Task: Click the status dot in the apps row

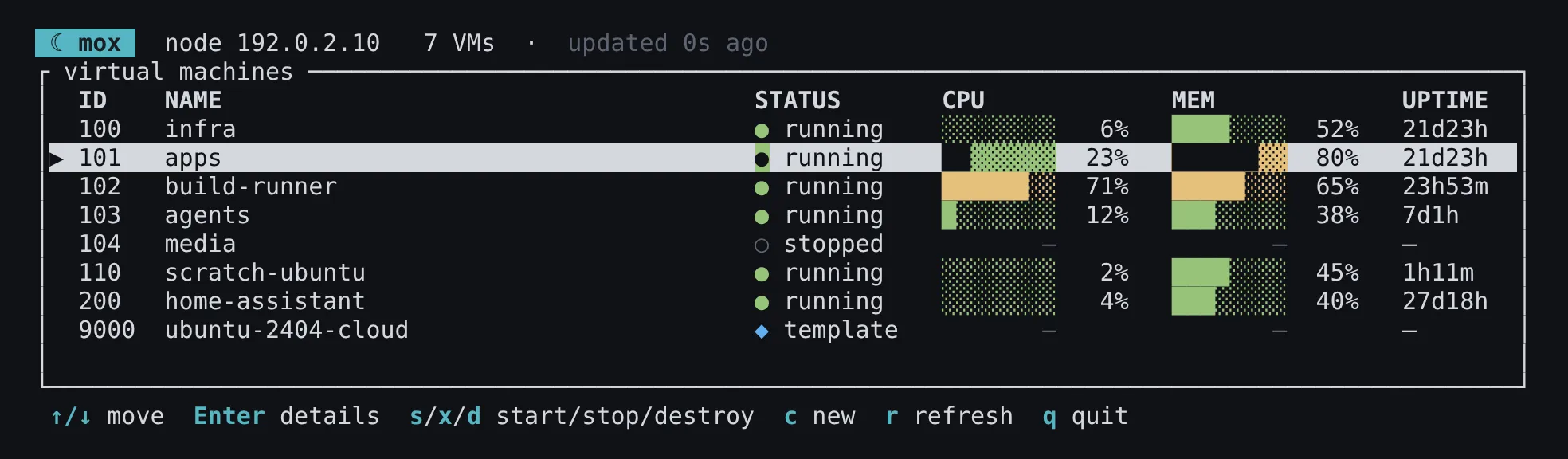Action: 762,159
